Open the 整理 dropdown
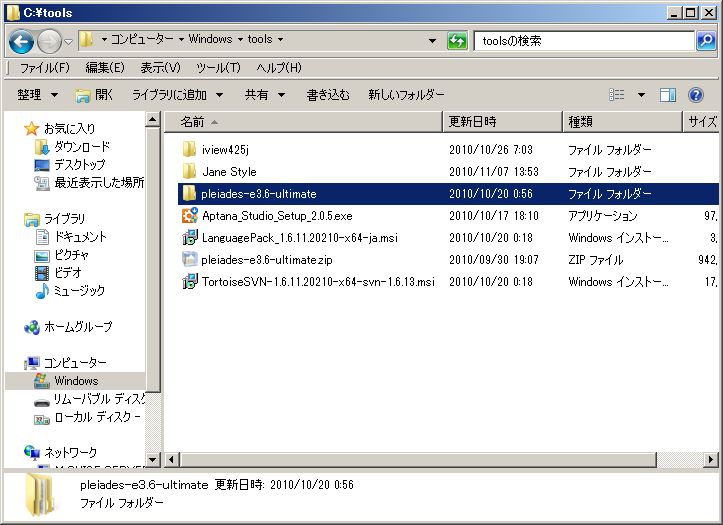The height and width of the screenshot is (525, 723). click(x=38, y=95)
